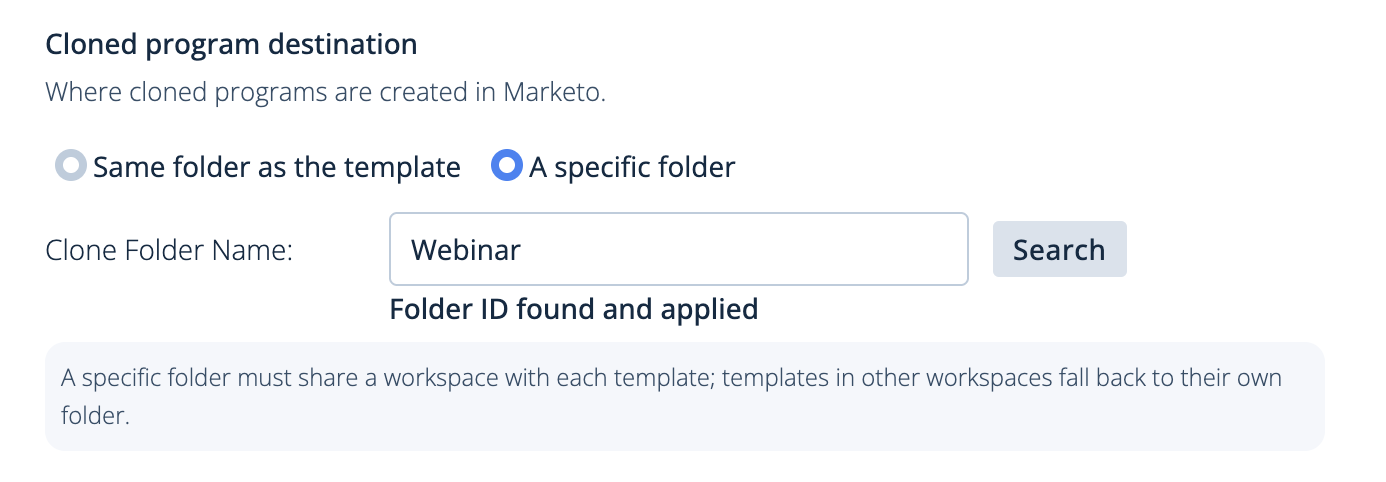Click the 'Folder ID found and applied' message
Image resolution: width=1386 pixels, height=482 pixels.
coord(574,309)
